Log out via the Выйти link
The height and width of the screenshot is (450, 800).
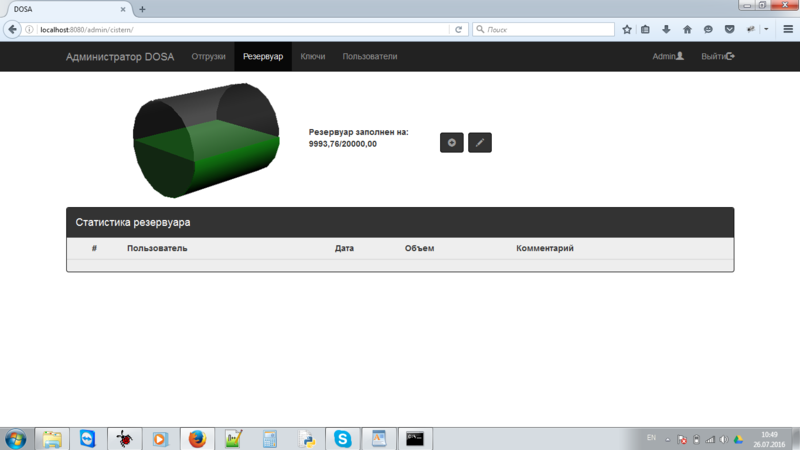(x=717, y=57)
